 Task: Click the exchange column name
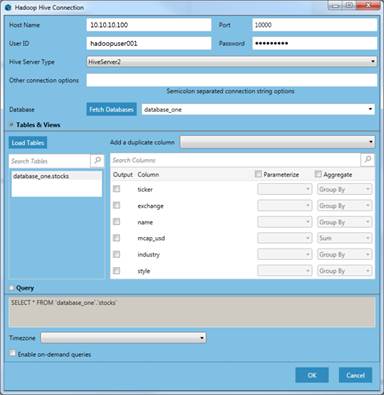(x=150, y=206)
